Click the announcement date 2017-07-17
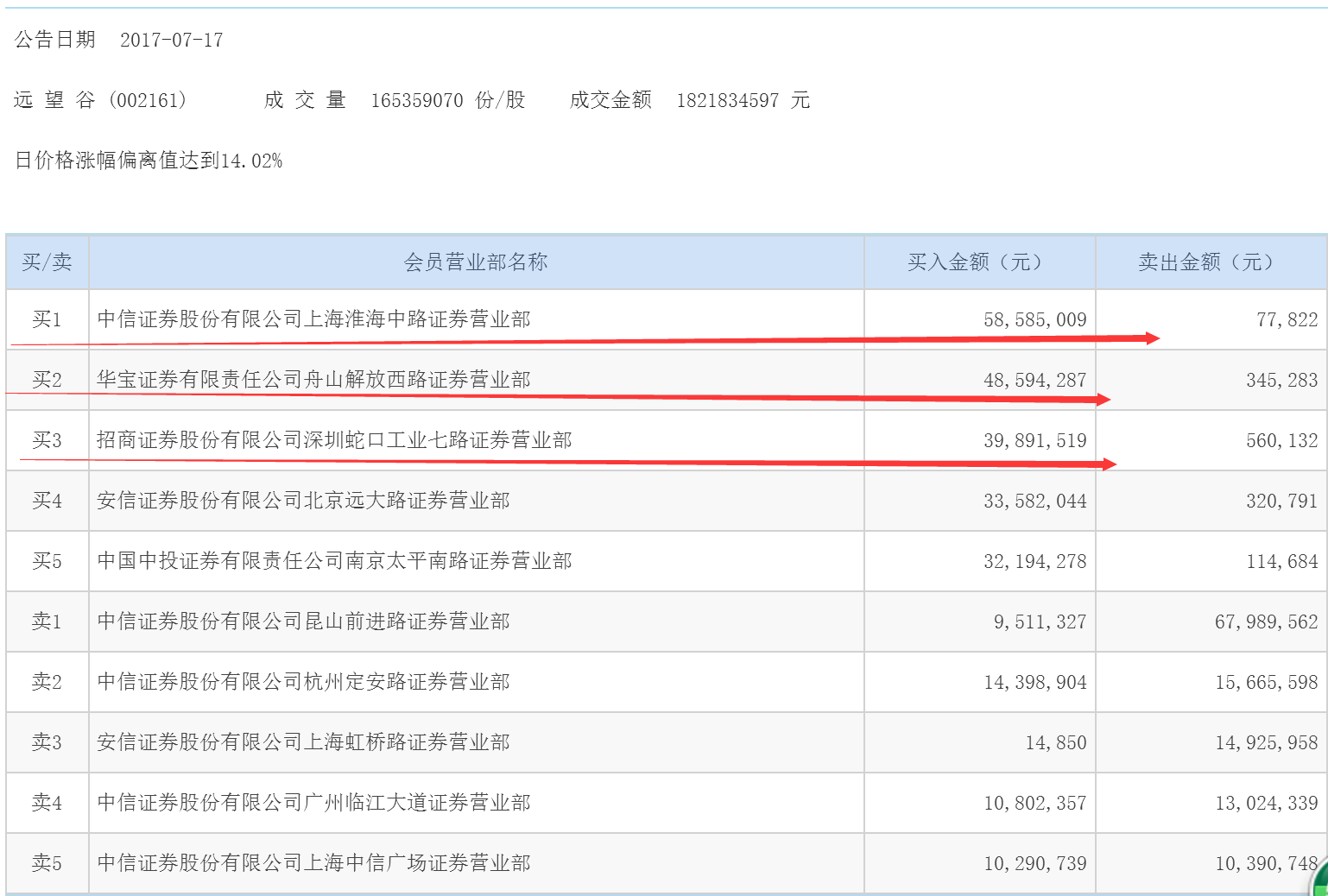This screenshot has width=1328, height=896. (171, 40)
